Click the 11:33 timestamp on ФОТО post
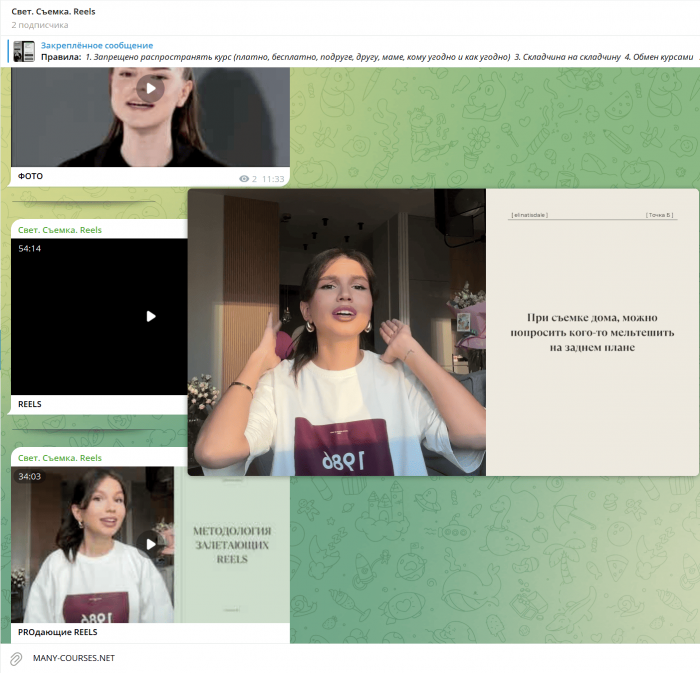 pos(273,179)
